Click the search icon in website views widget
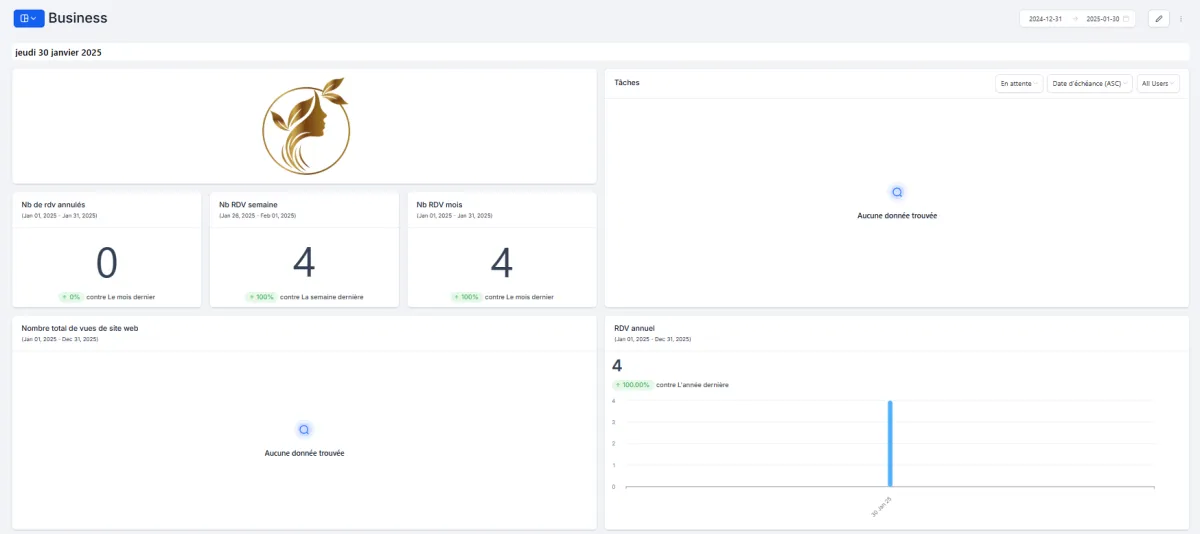This screenshot has width=1200, height=534. tap(304, 429)
